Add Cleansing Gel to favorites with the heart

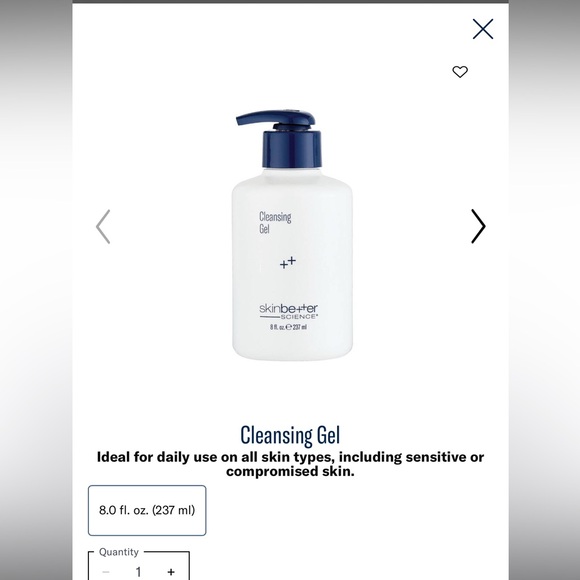(460, 72)
